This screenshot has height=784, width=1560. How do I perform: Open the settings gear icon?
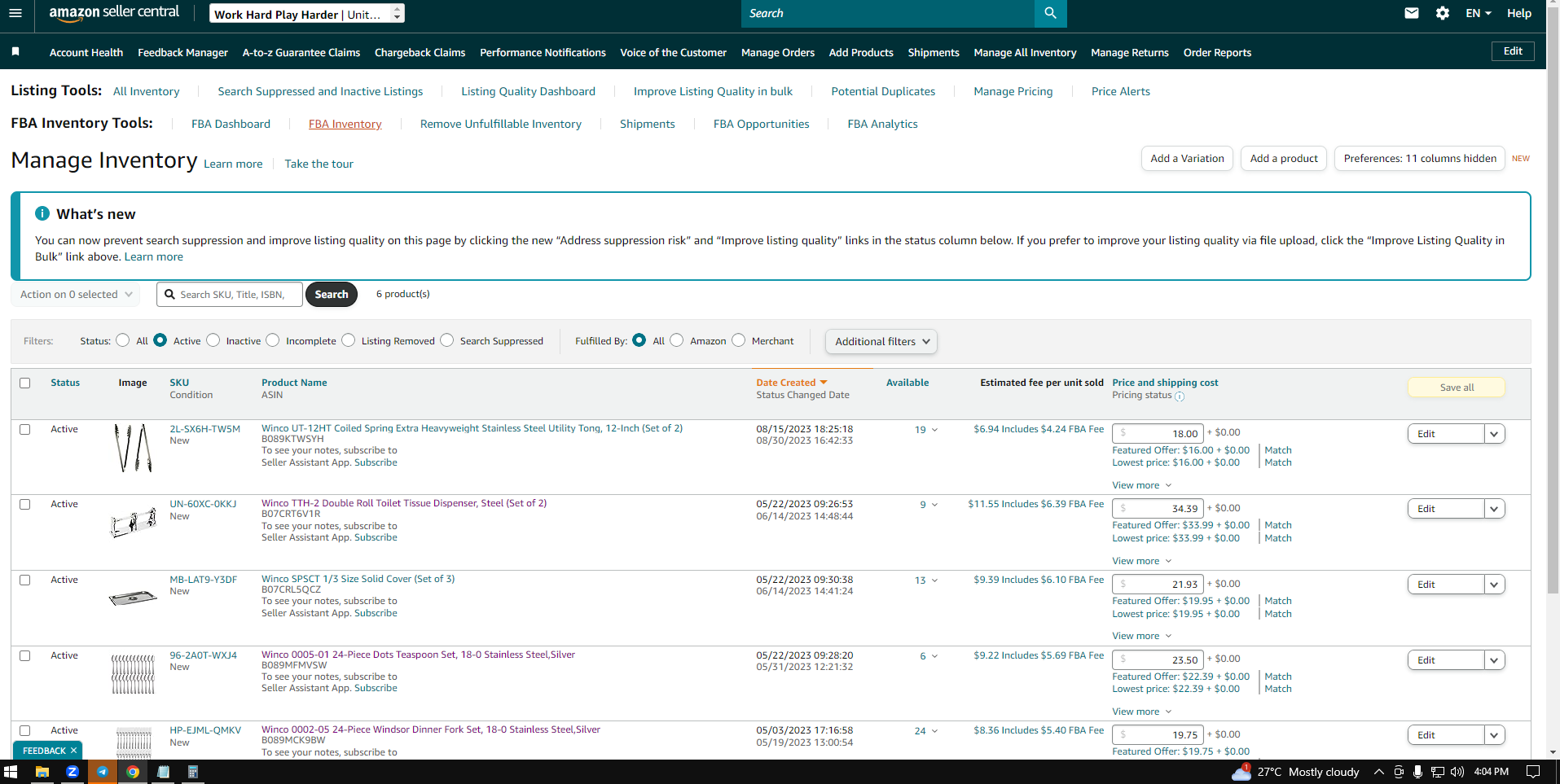[x=1443, y=13]
